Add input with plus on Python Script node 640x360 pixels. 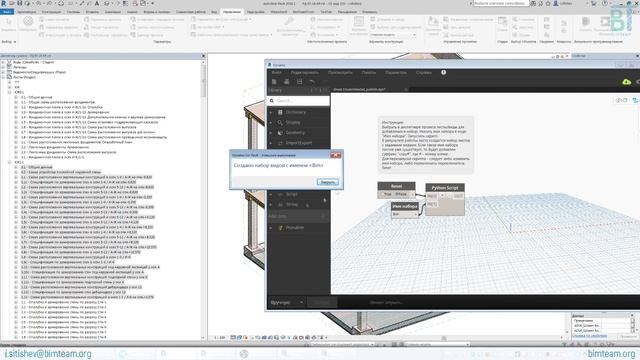[442, 196]
